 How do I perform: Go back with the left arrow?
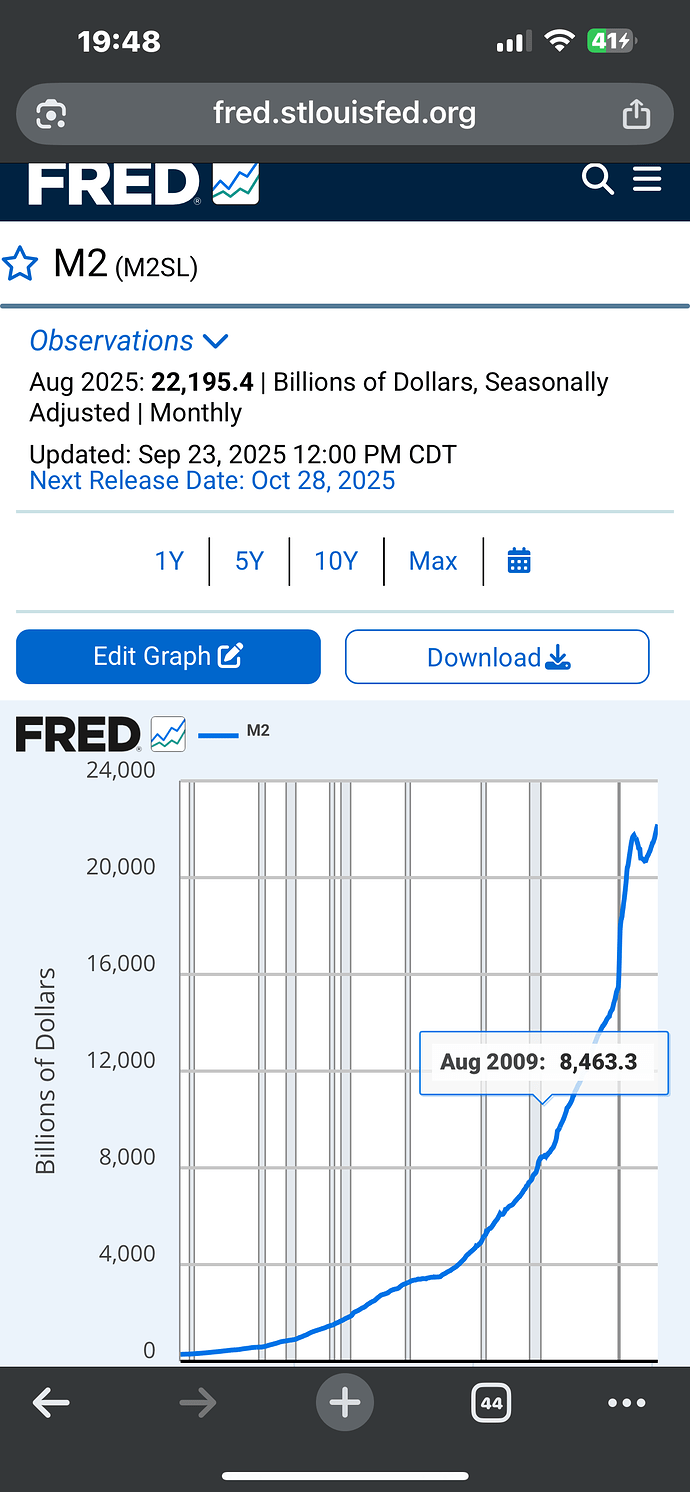point(51,1403)
